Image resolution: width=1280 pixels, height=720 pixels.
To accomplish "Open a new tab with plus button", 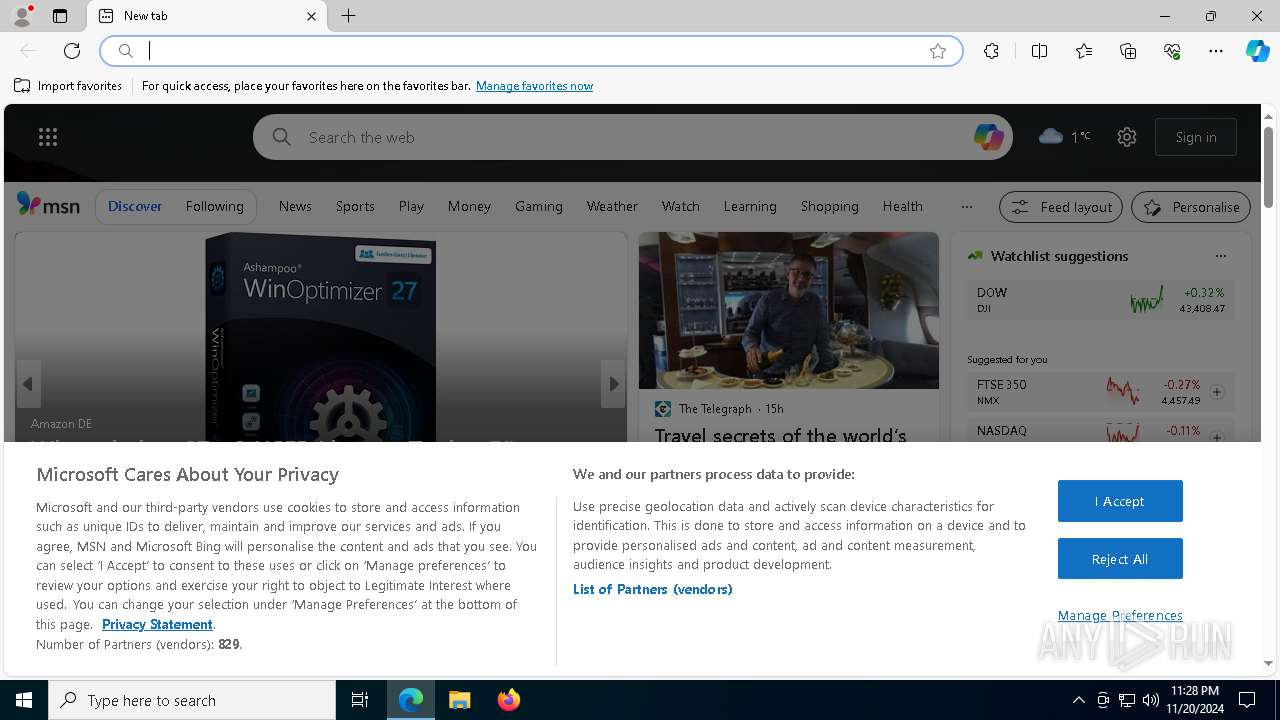I will pos(348,16).
